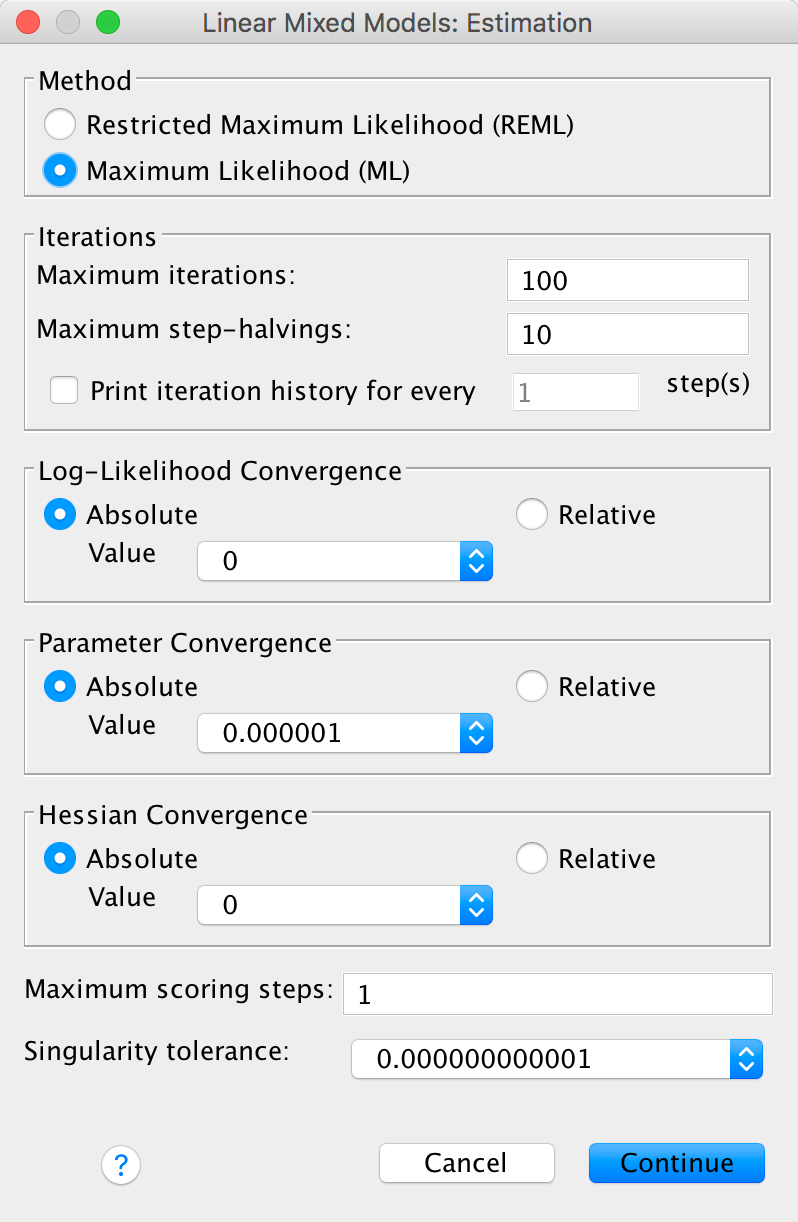Viewport: 798px width, 1222px height.
Task: Choose Relative for Log-Likelihood Convergence
Action: 532,515
